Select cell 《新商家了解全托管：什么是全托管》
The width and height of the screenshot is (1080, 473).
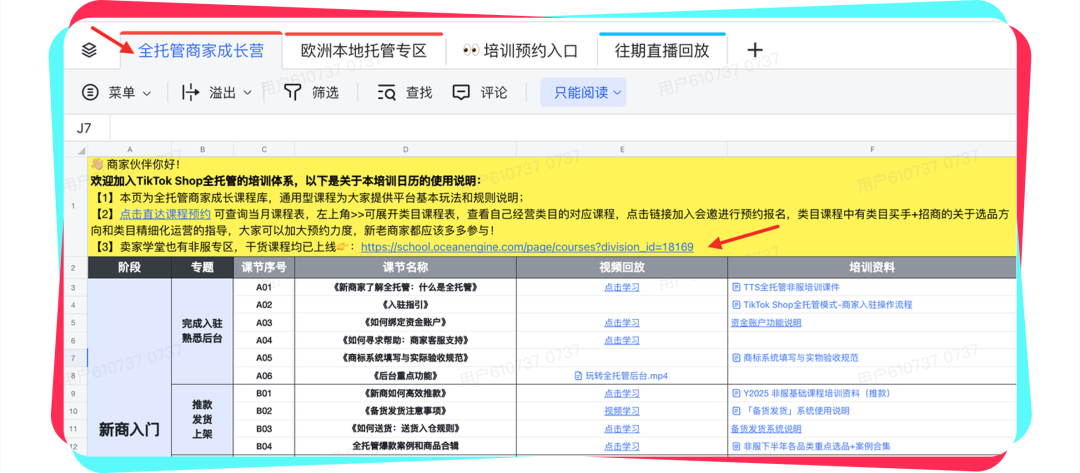tap(405, 287)
